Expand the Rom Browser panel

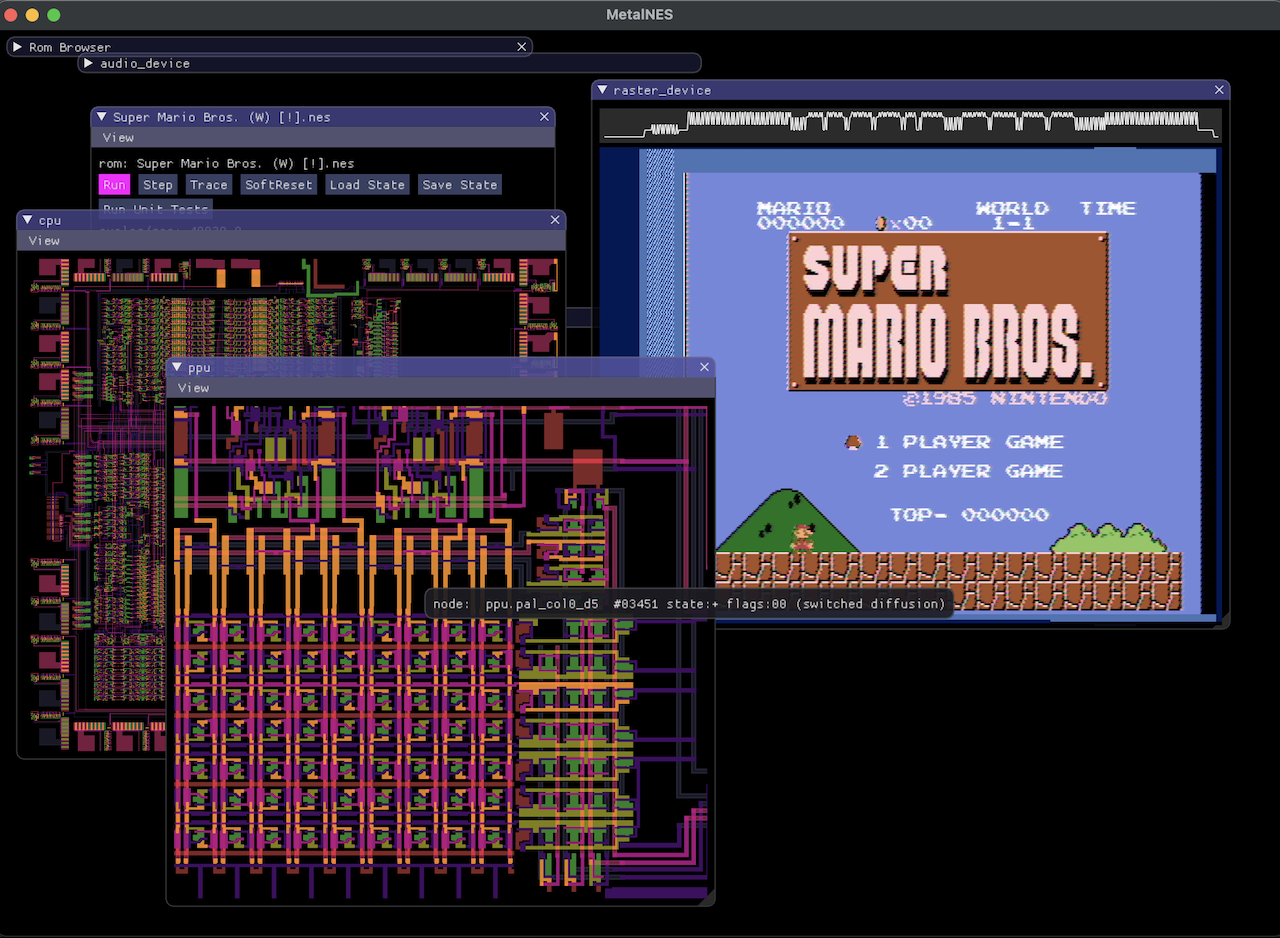(16, 46)
